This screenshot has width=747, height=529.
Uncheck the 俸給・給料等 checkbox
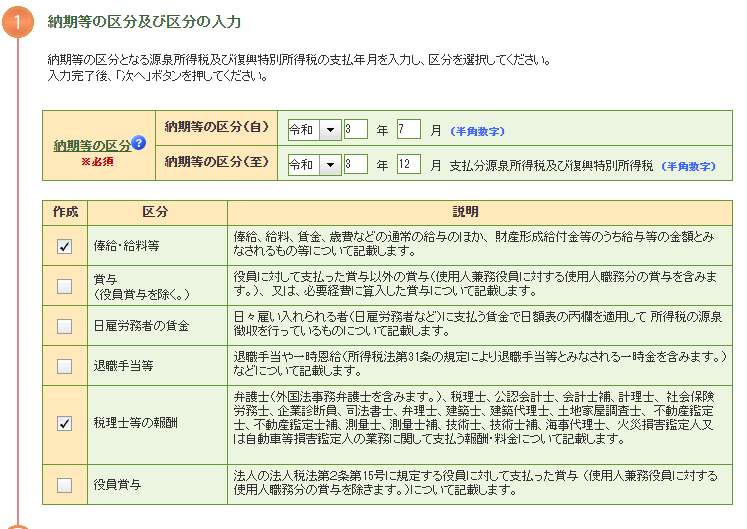point(64,246)
